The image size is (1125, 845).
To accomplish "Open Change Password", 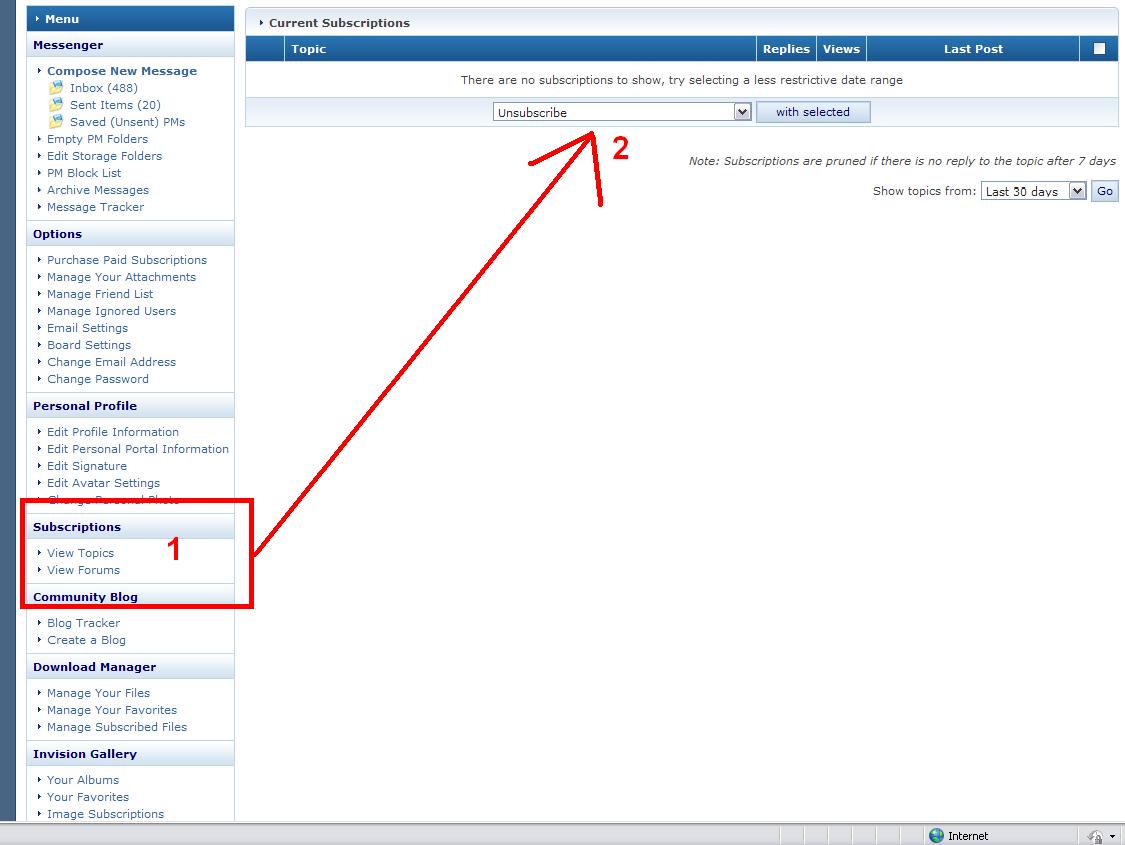I will click(98, 379).
